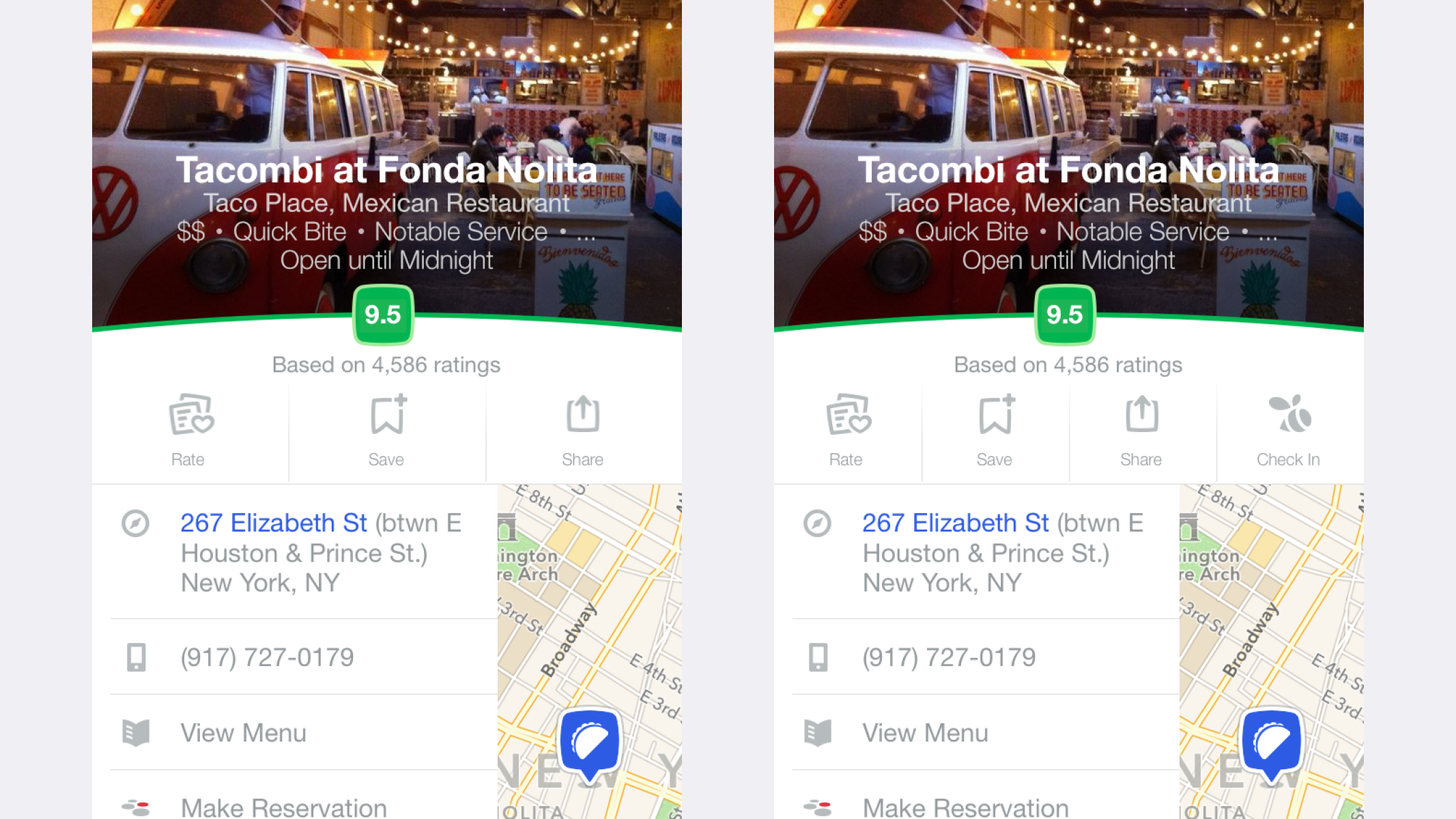
Task: Tap the Rate icon in left screen
Action: [191, 414]
